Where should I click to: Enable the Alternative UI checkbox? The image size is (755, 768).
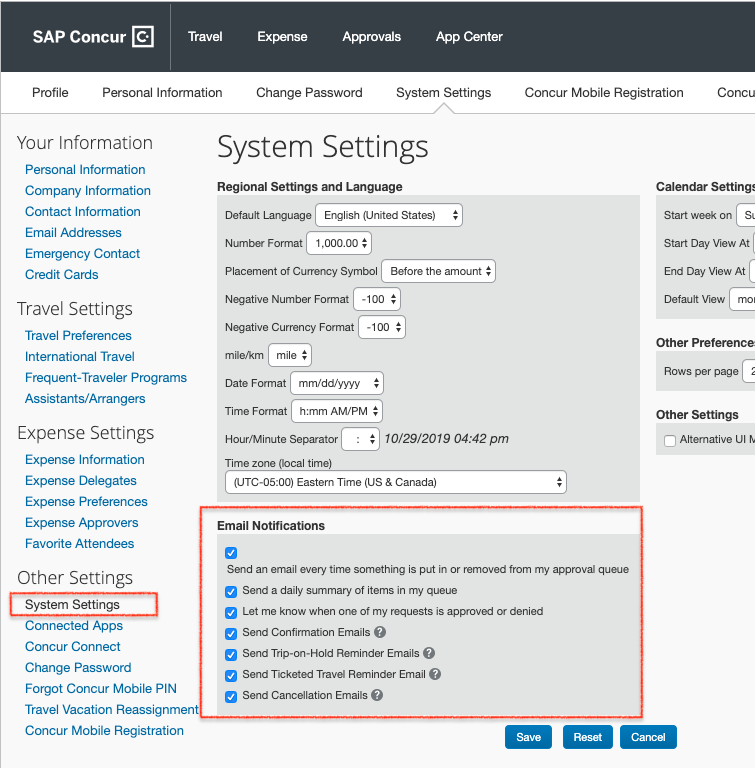pos(670,440)
